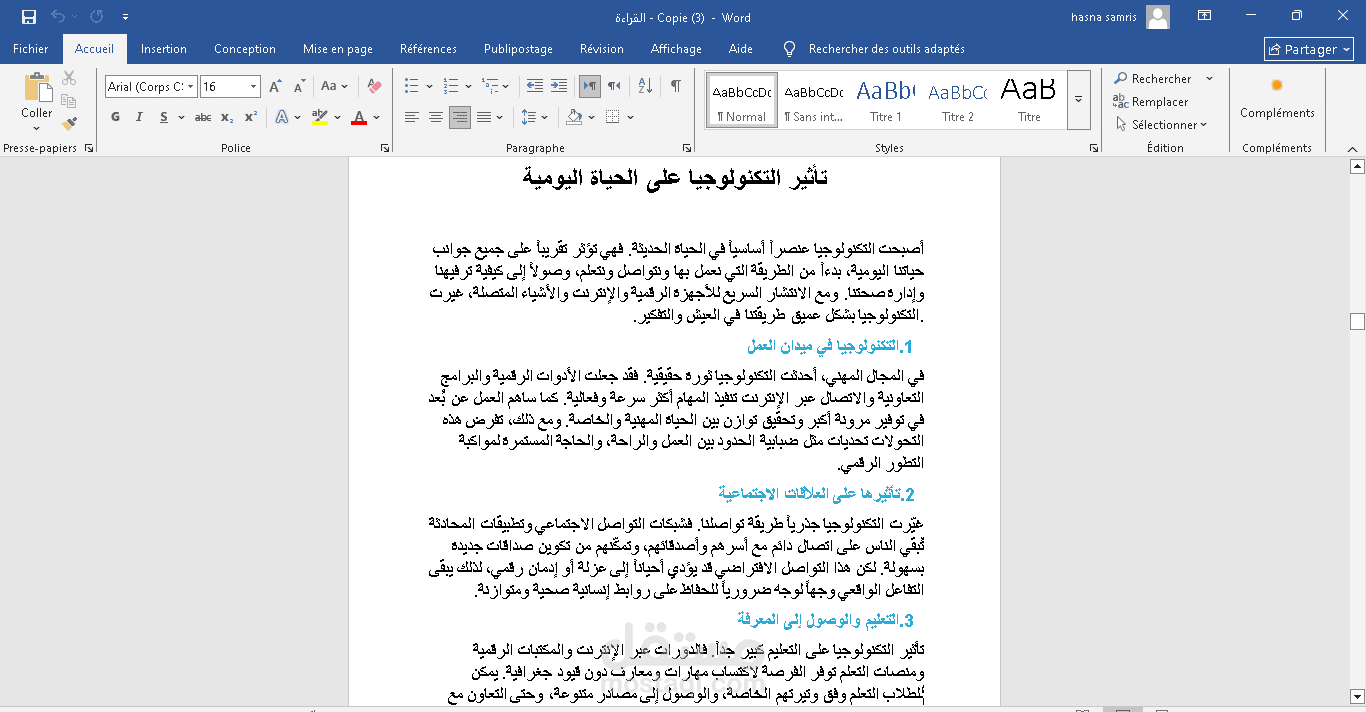1366x712 pixels.
Task: Apply bulleted list icon
Action: pyautogui.click(x=412, y=86)
